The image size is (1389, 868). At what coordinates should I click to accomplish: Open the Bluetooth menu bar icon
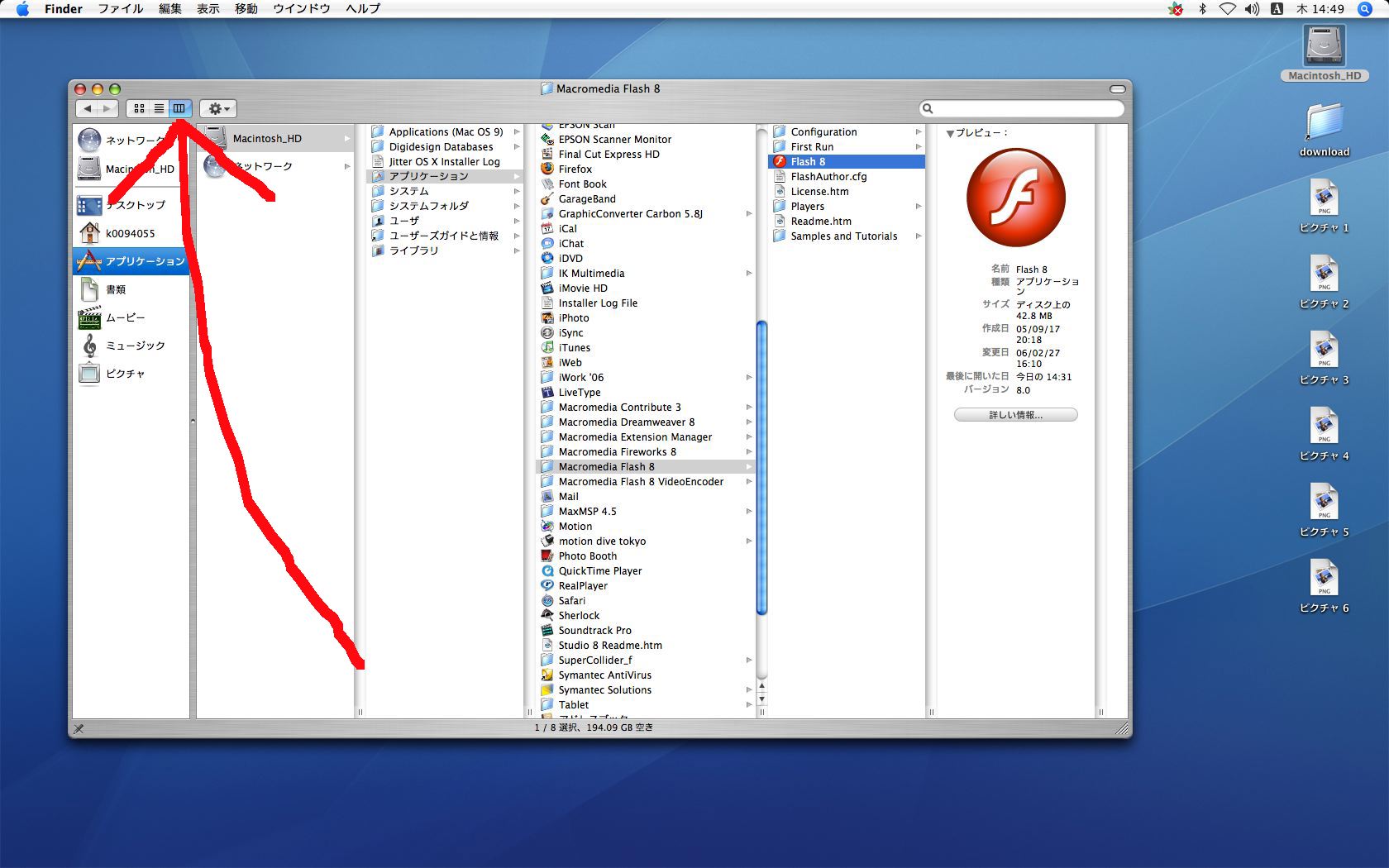(1203, 9)
